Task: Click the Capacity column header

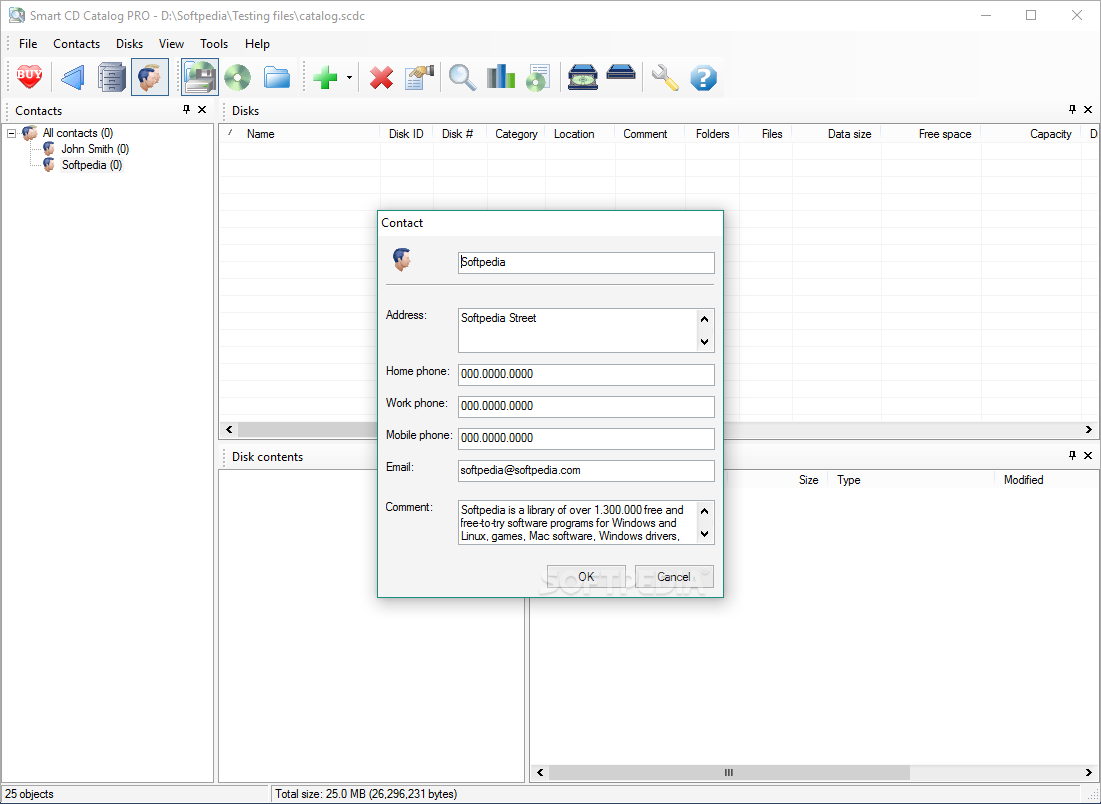Action: pyautogui.click(x=1031, y=133)
